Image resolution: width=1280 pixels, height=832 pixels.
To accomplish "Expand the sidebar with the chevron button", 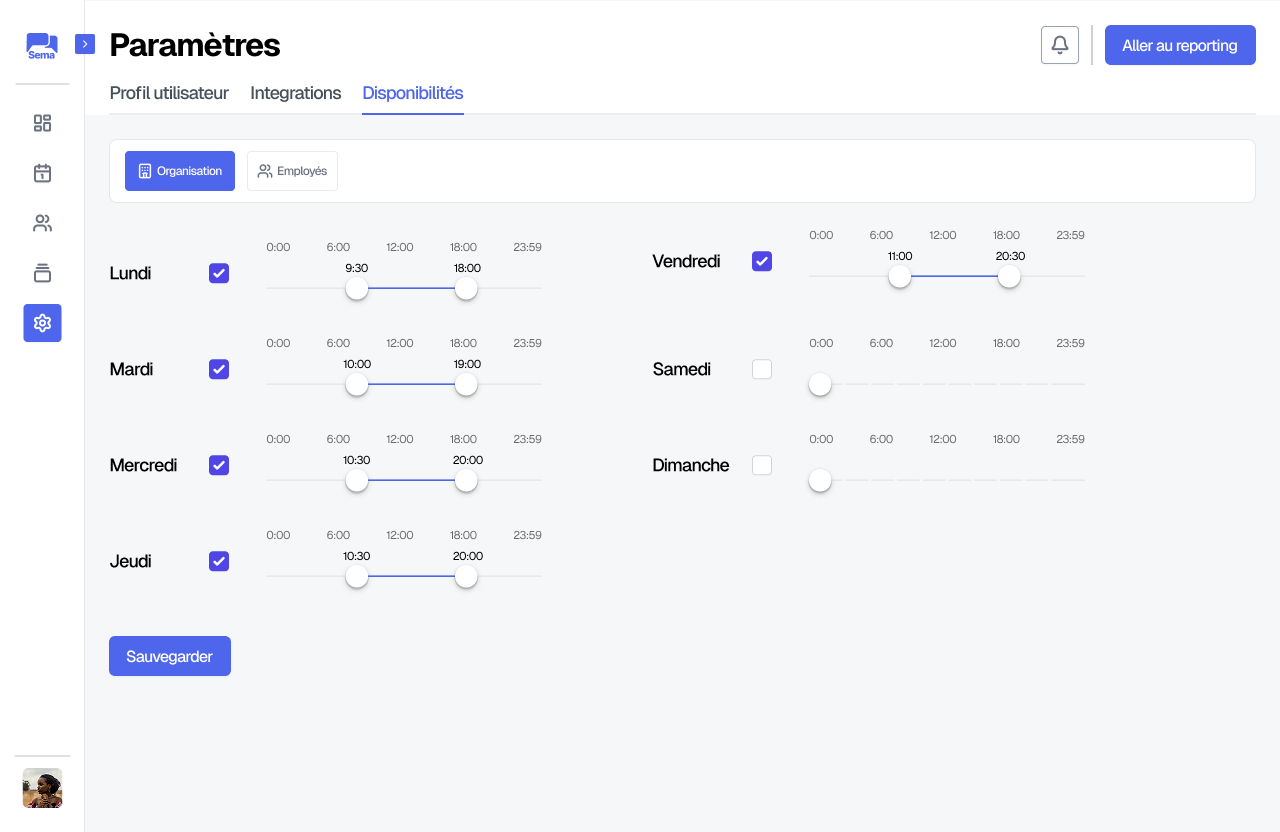I will 85,44.
